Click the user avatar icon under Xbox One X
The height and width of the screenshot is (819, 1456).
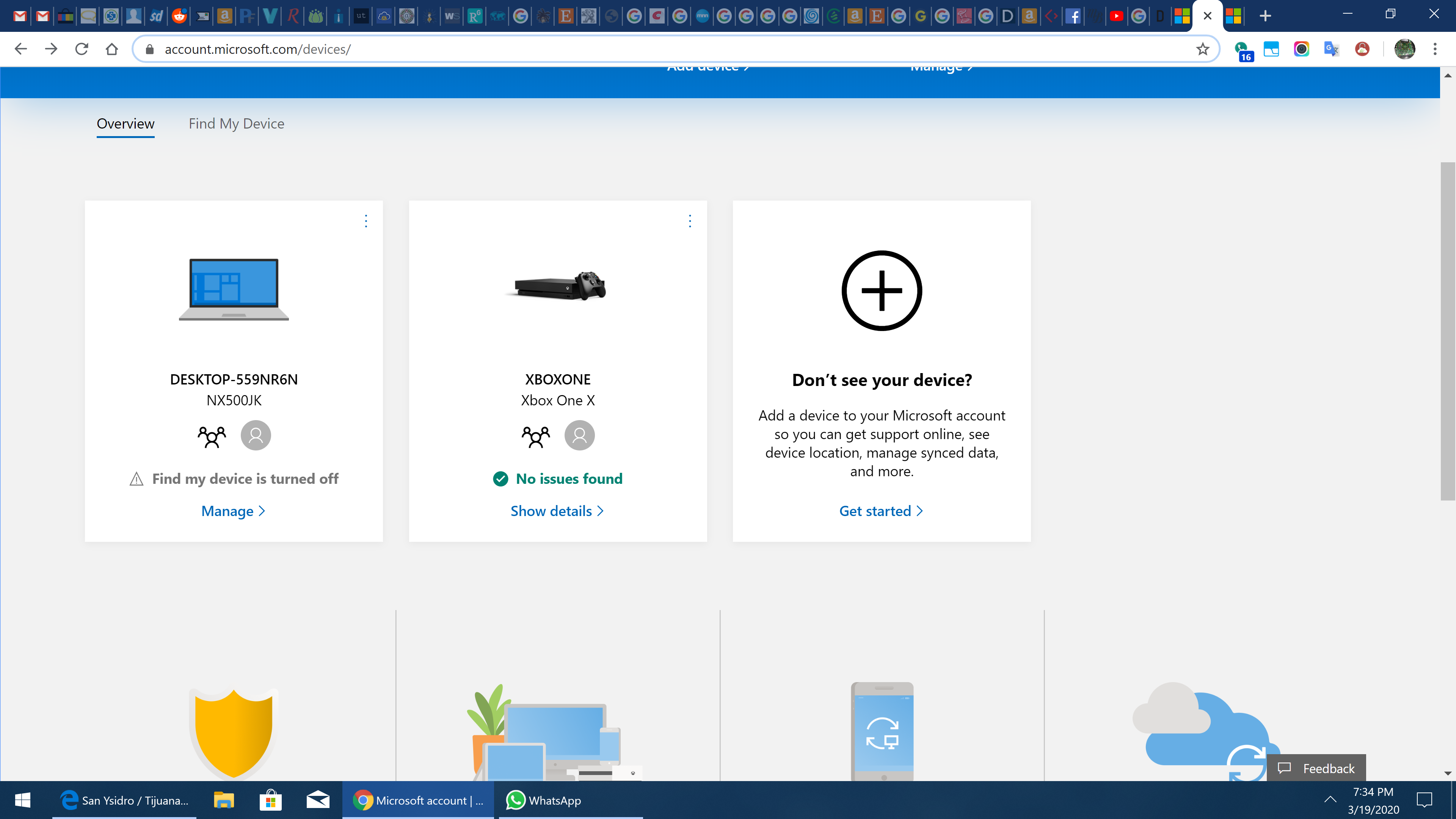coord(579,436)
